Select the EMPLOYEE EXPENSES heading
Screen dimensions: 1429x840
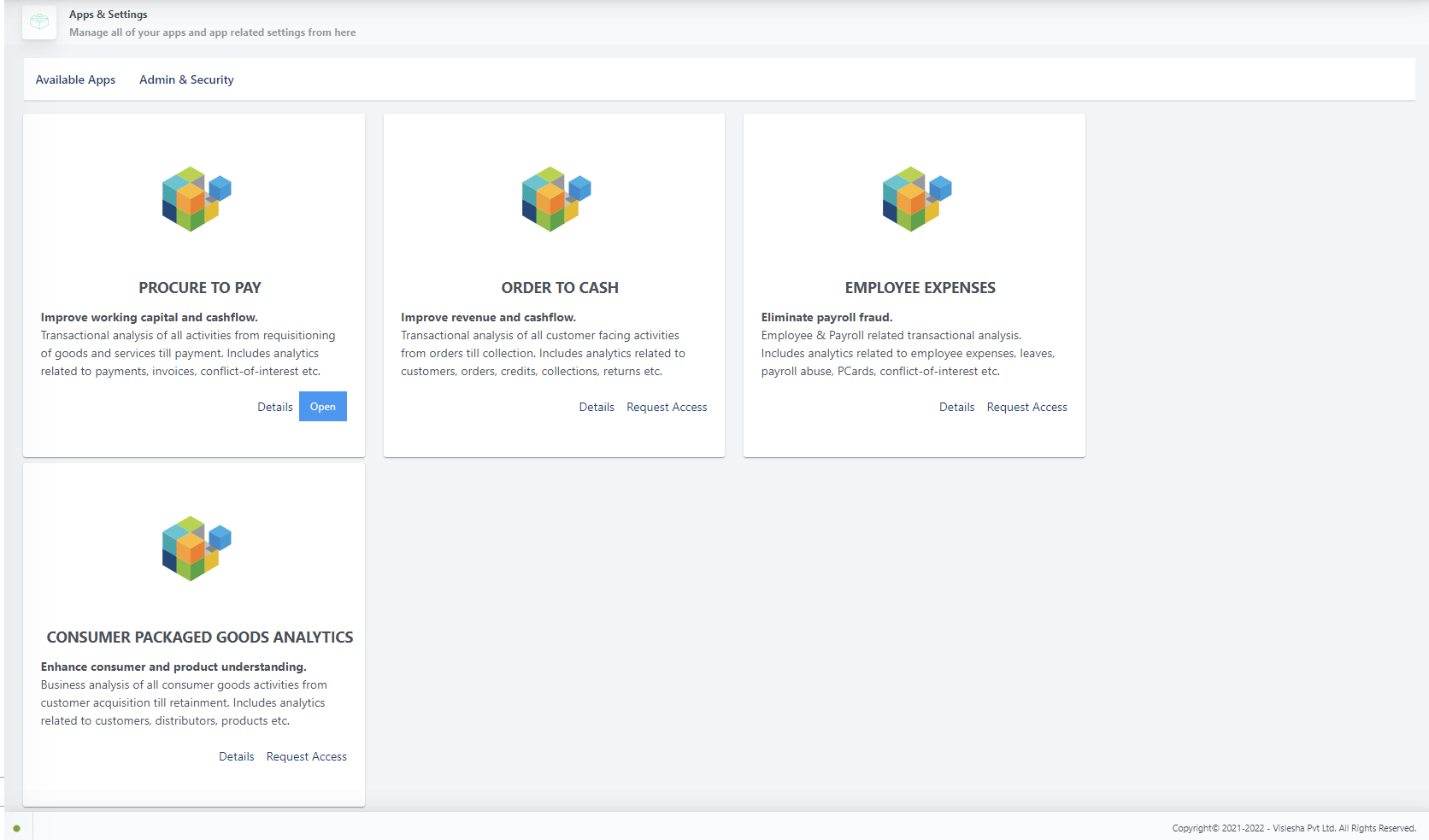(x=920, y=288)
